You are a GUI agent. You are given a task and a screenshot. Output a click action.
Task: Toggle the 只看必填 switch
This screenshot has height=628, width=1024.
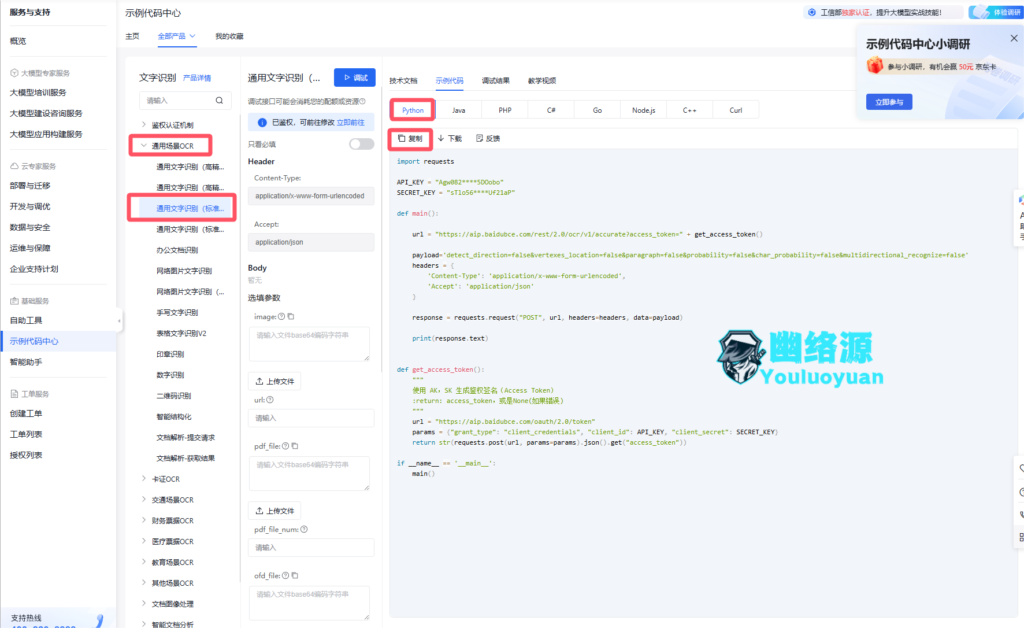[361, 144]
